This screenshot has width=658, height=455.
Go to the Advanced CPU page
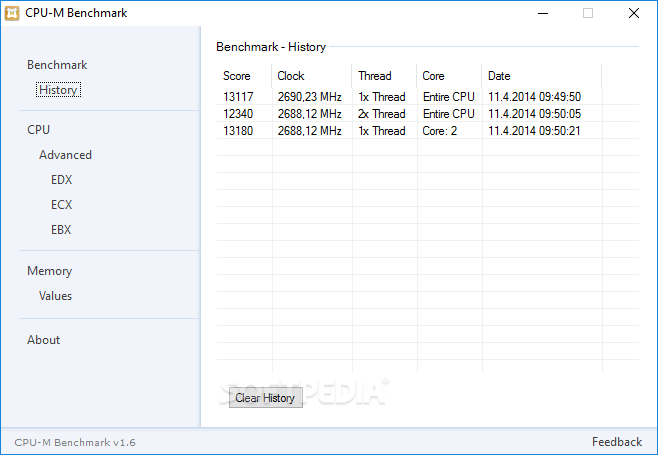tap(65, 155)
